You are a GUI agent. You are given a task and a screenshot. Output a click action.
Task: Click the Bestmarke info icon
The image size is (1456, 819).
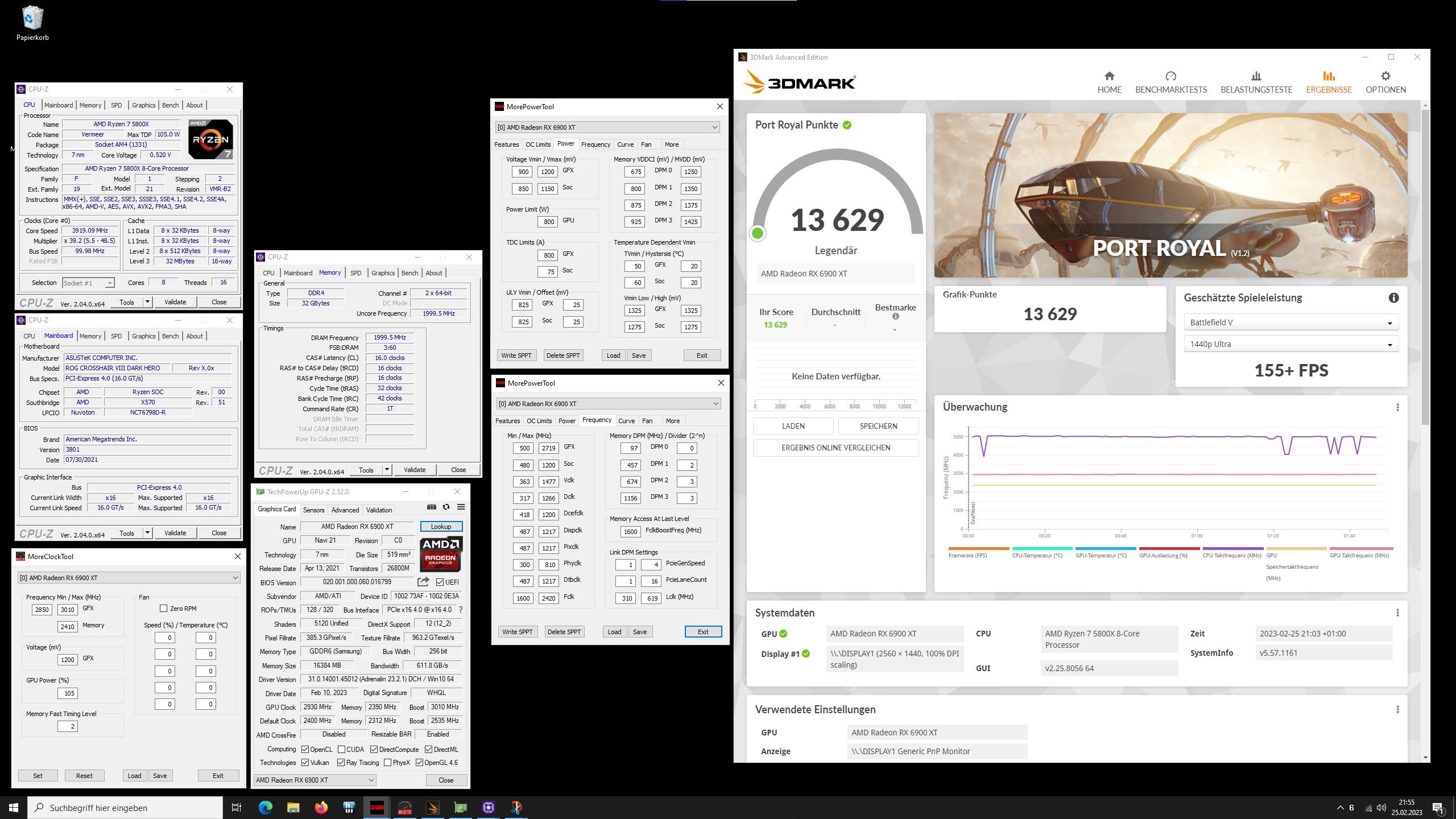(896, 317)
